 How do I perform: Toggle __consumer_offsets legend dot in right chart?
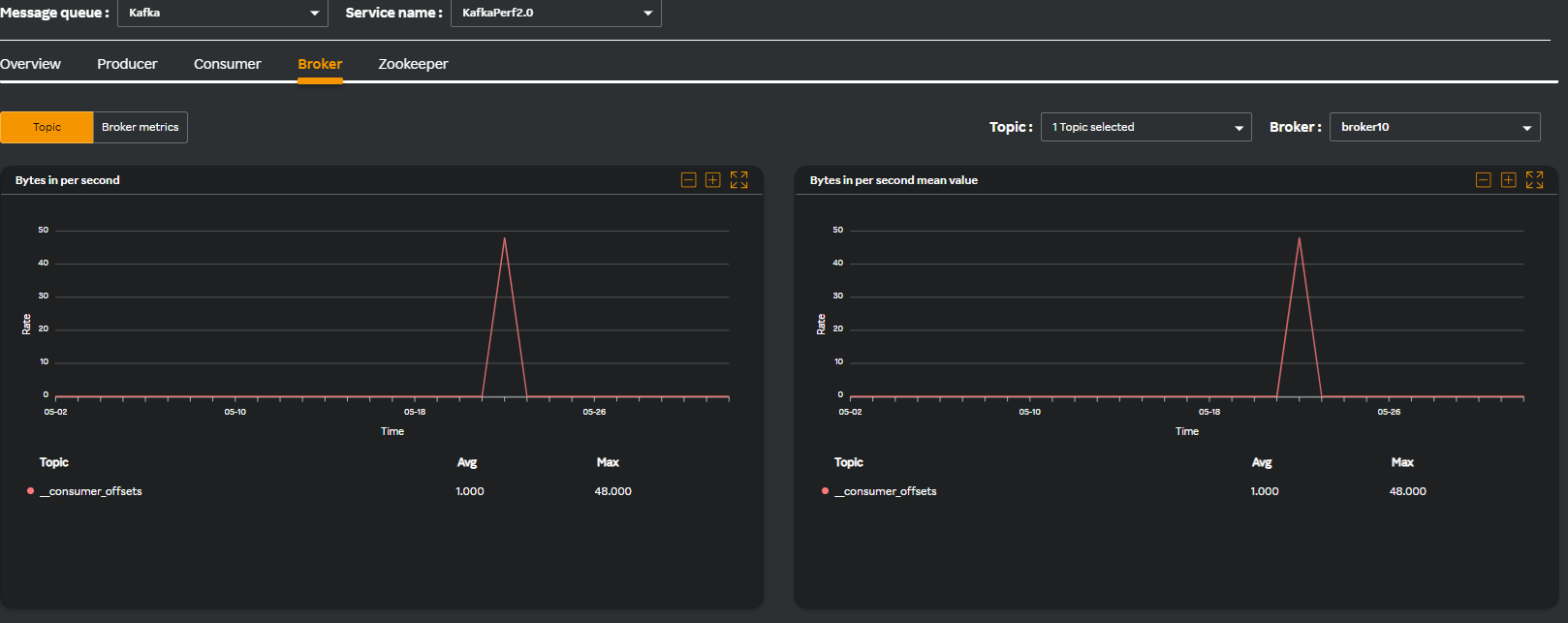tap(826, 491)
